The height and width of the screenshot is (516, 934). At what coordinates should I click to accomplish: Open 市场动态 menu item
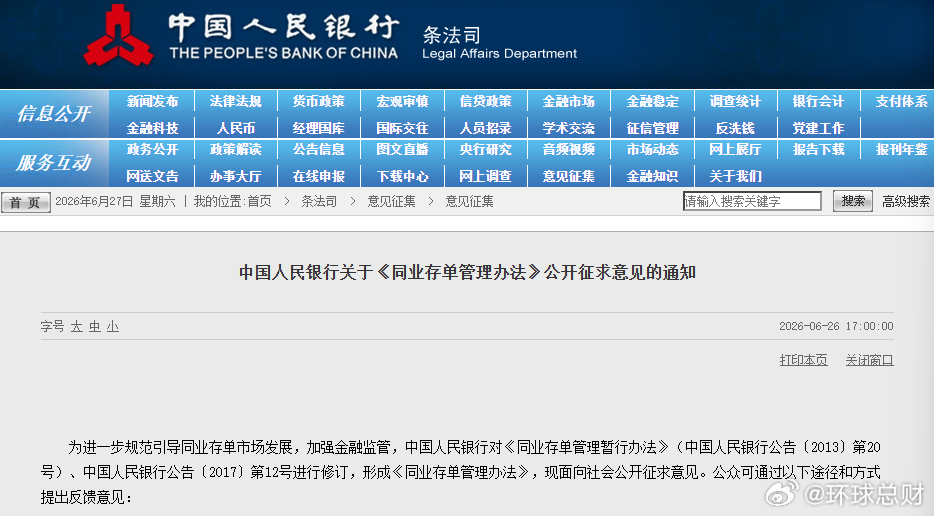(x=652, y=150)
